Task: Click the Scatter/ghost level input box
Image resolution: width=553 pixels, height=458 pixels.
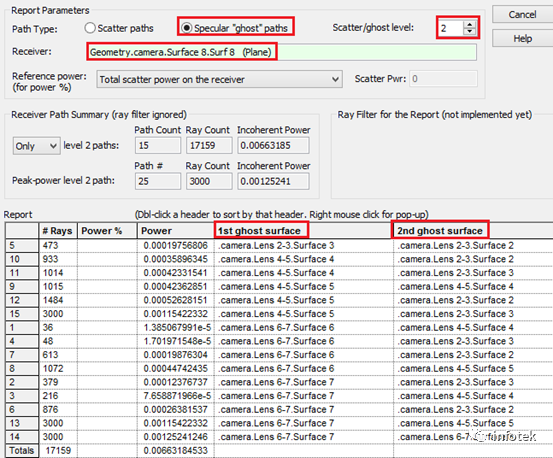Action: pos(451,28)
